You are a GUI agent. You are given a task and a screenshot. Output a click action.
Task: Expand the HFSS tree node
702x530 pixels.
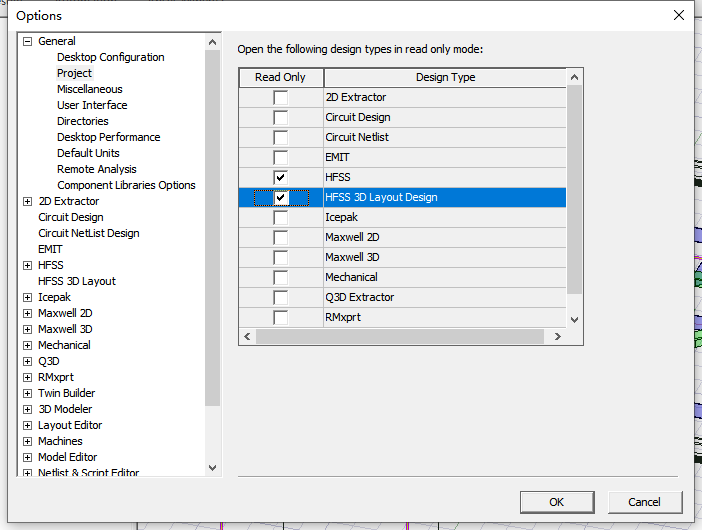28,265
